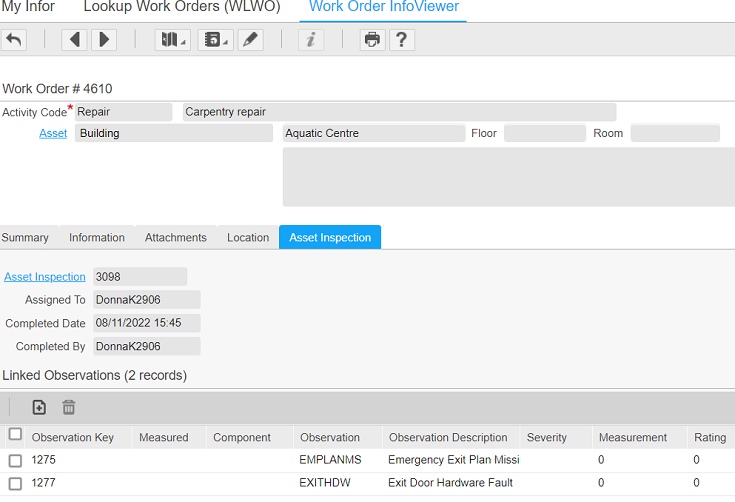The height and width of the screenshot is (502, 735).
Task: Click the italic info icon
Action: (311, 40)
